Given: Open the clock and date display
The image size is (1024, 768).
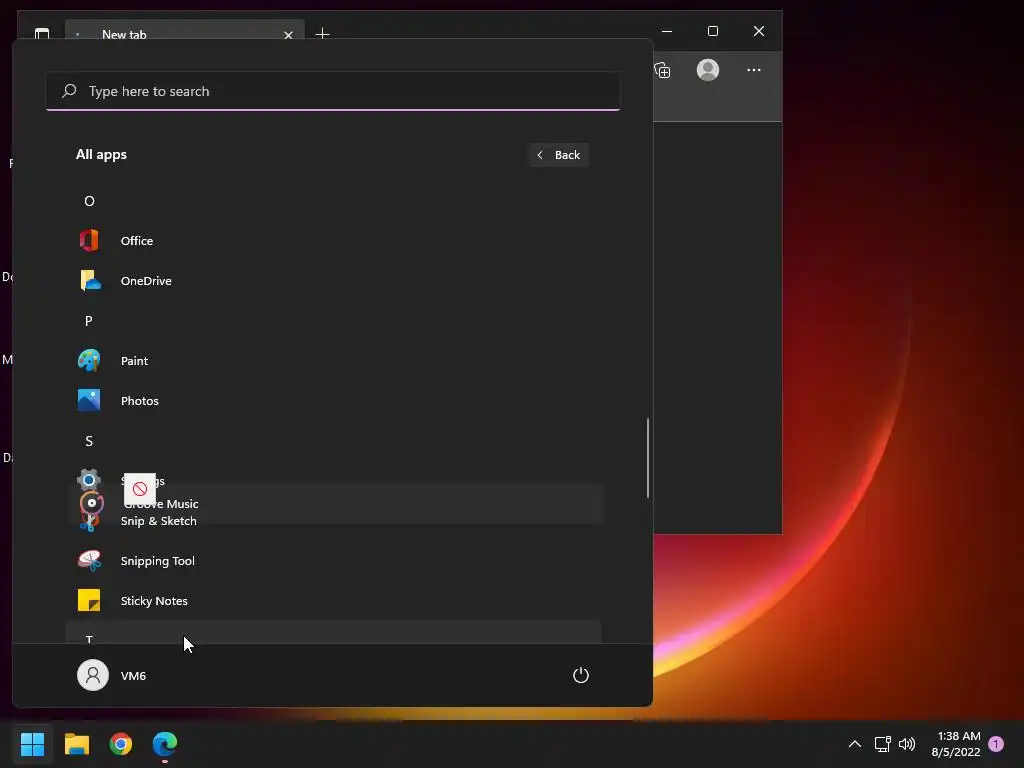Looking at the screenshot, I should (956, 744).
